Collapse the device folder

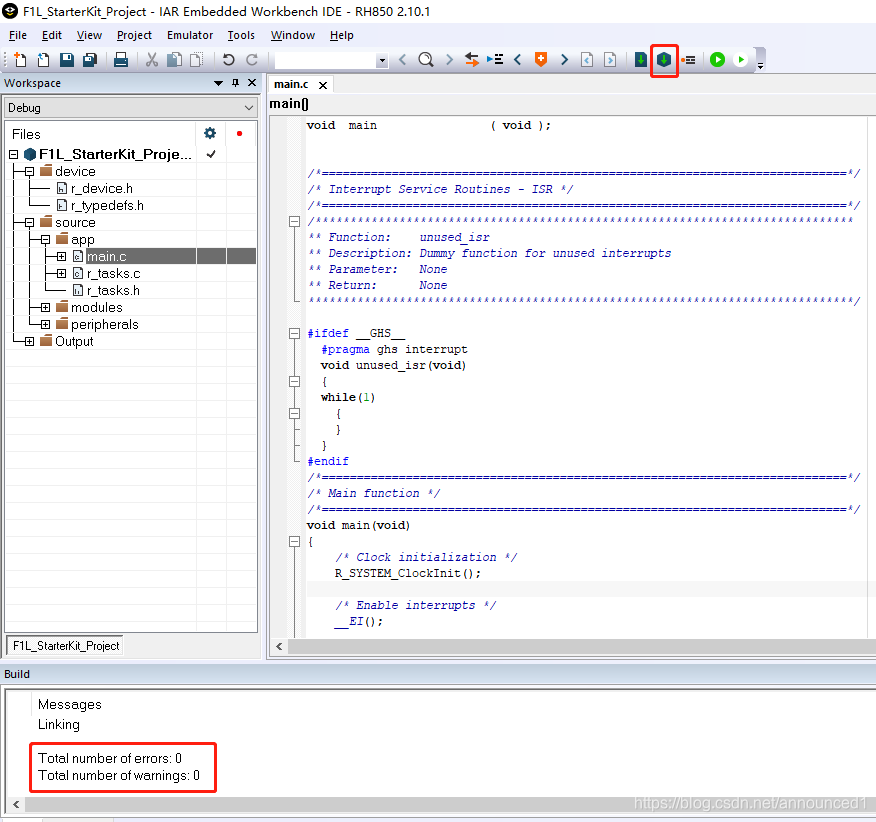[30, 172]
